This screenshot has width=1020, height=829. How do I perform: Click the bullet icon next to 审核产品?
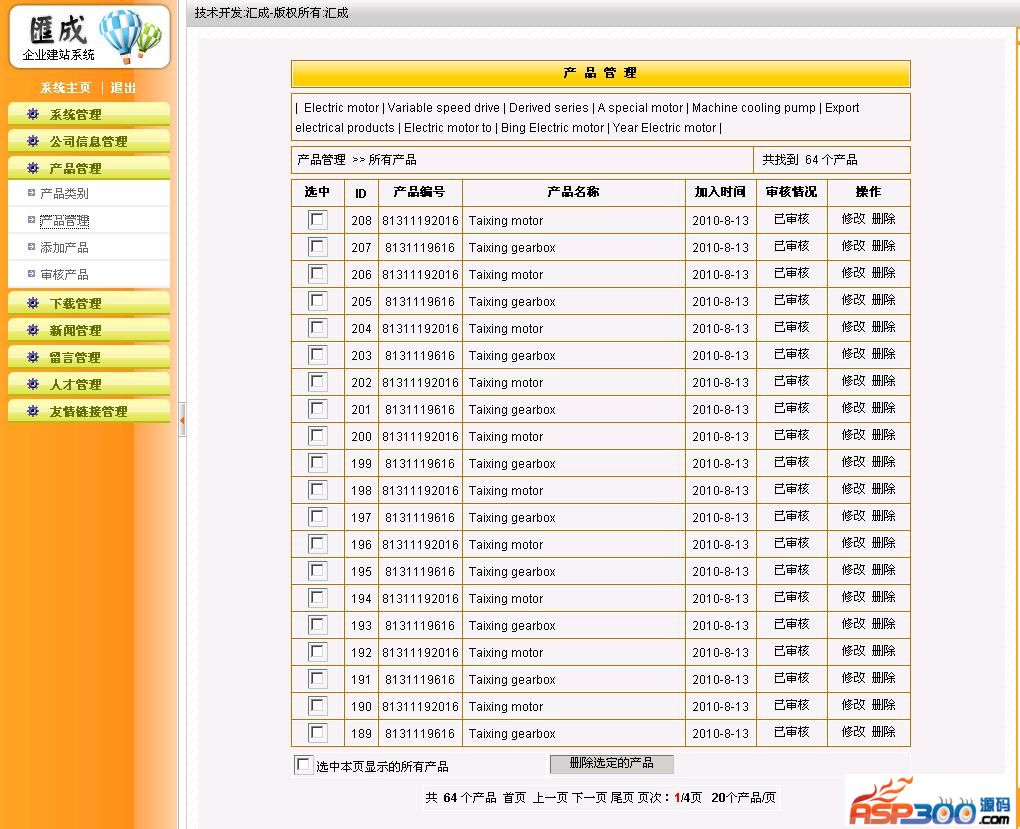[x=31, y=274]
